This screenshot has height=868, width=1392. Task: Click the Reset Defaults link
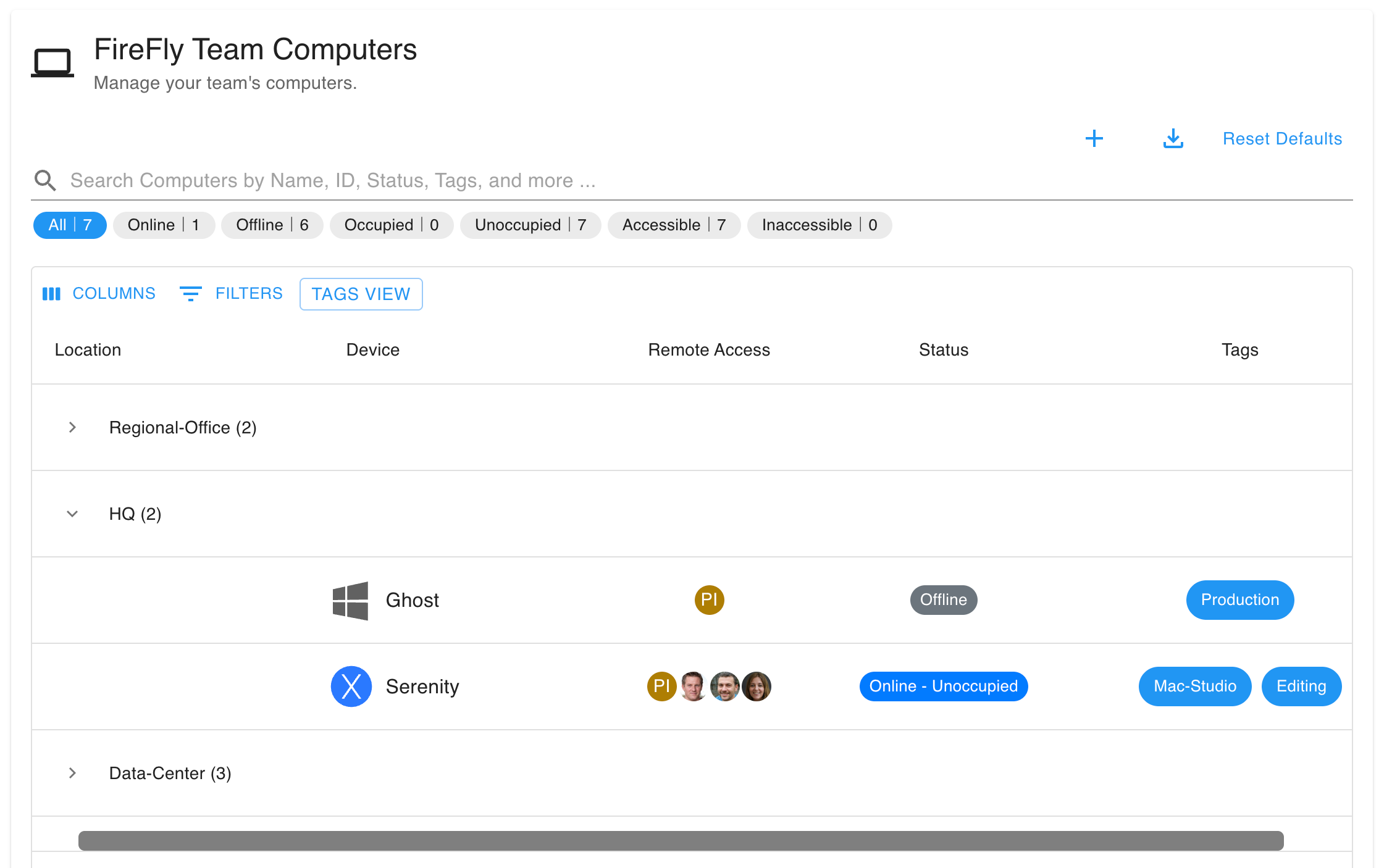1282,138
